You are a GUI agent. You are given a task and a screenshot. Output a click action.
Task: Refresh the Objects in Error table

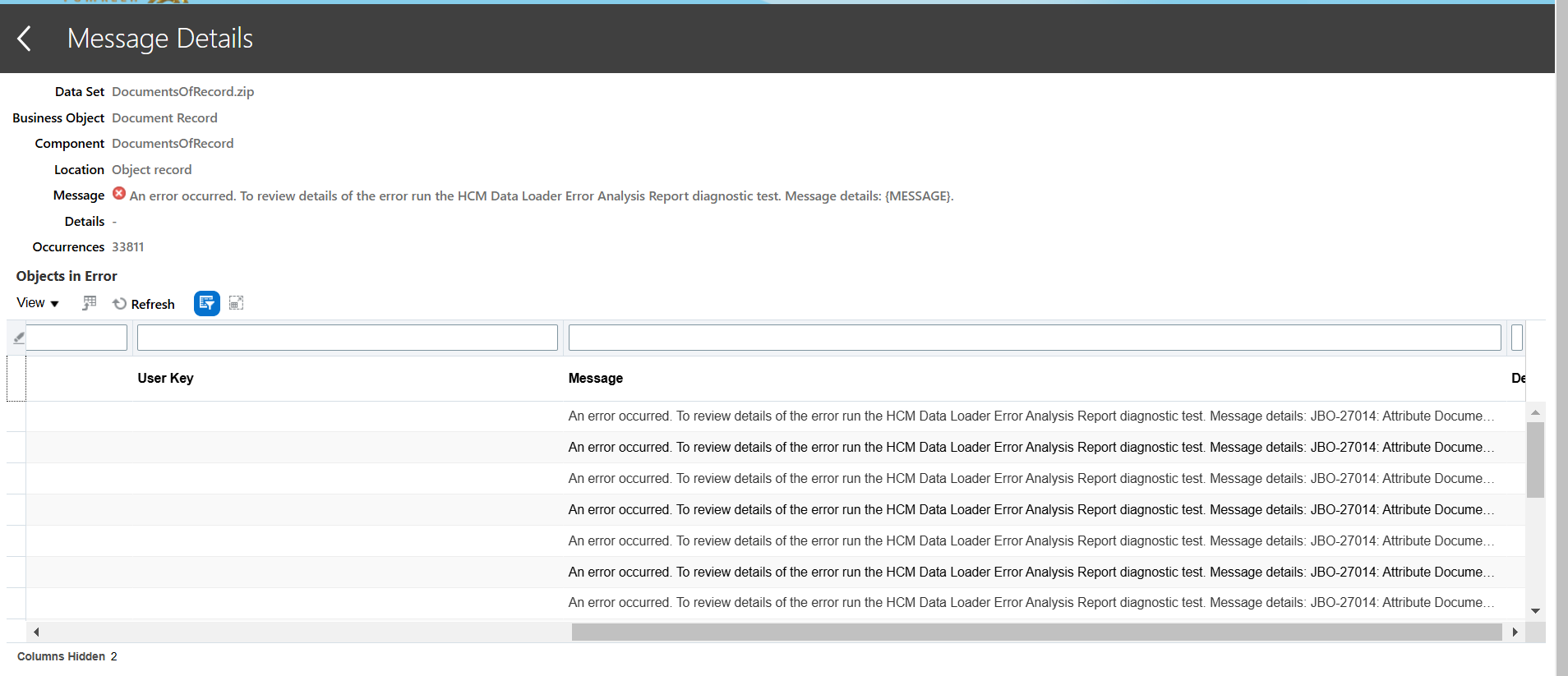point(144,304)
